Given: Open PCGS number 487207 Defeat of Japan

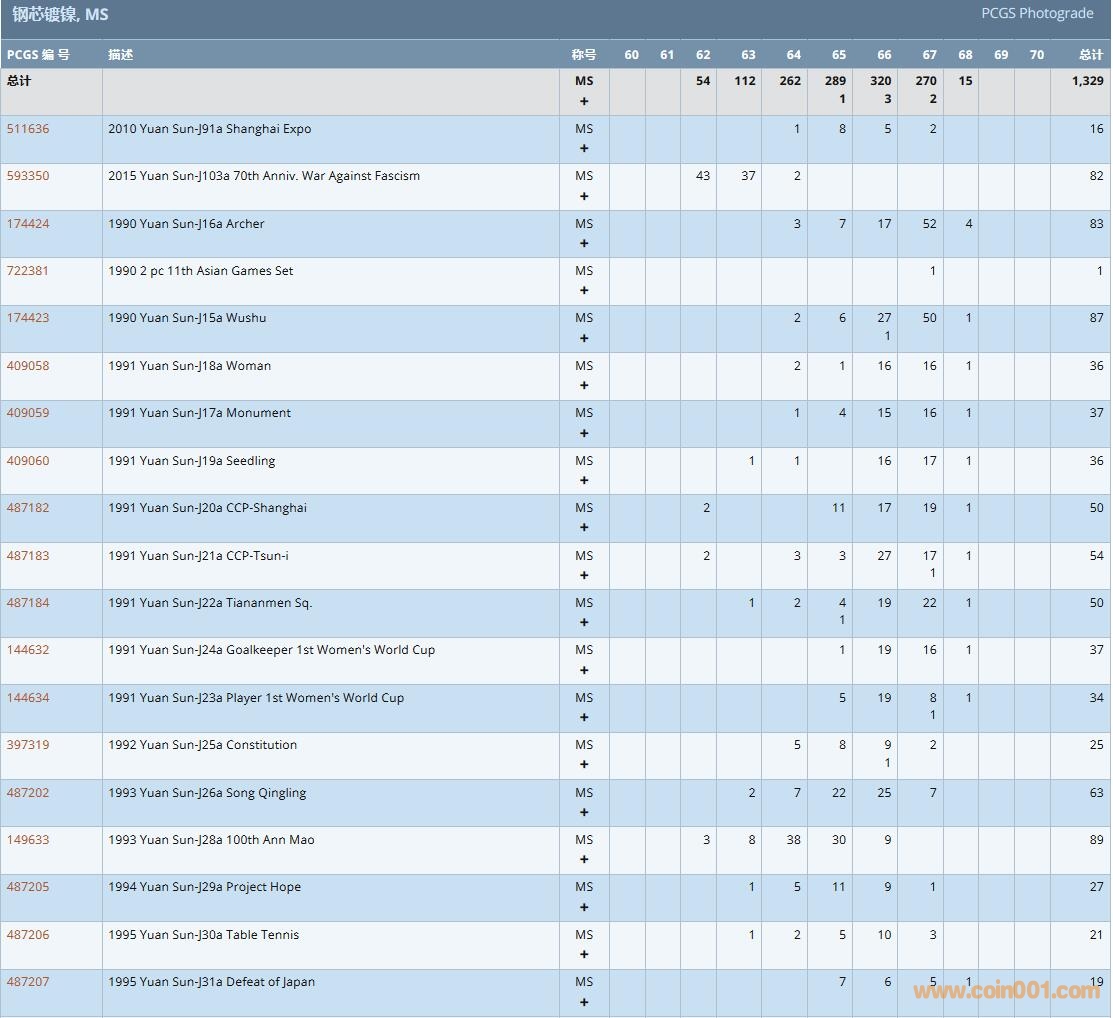Looking at the screenshot, I should pos(28,982).
